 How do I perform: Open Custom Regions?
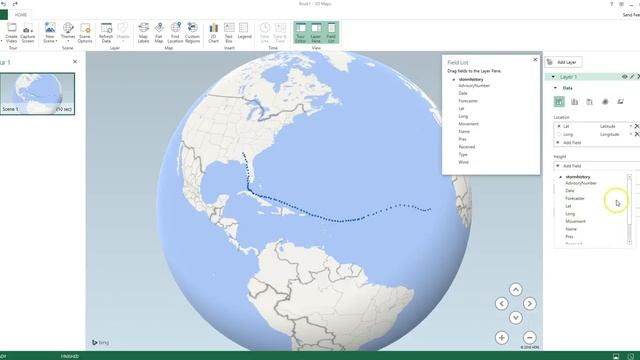pos(192,33)
